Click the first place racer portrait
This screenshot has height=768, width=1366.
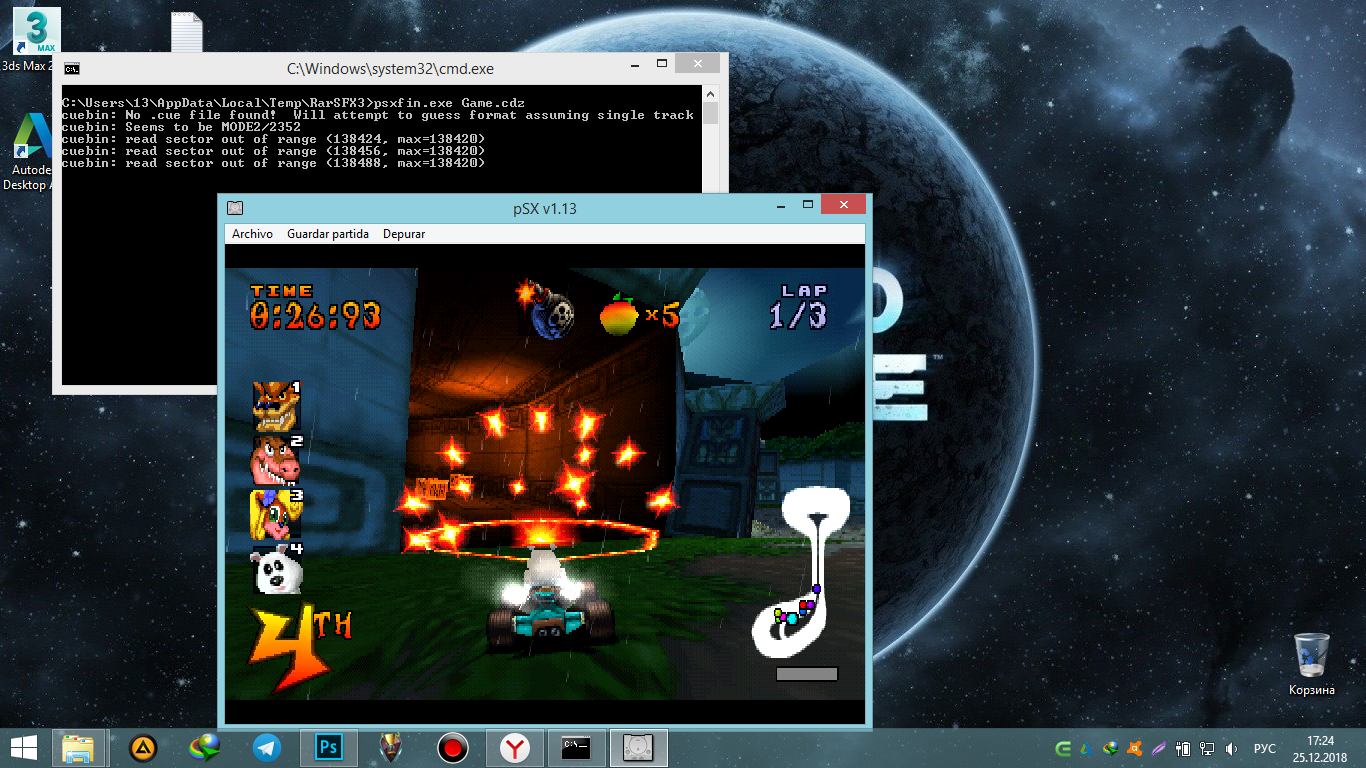(x=276, y=404)
